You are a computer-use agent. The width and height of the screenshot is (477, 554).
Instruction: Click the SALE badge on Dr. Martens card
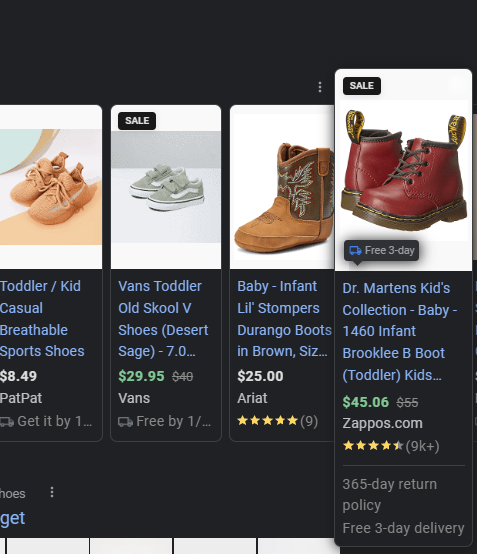362,86
